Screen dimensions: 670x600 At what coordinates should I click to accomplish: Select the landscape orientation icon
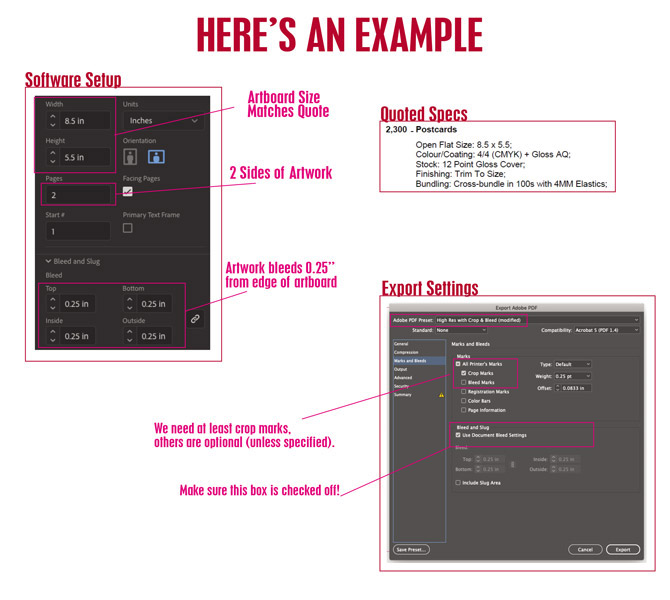[157, 157]
